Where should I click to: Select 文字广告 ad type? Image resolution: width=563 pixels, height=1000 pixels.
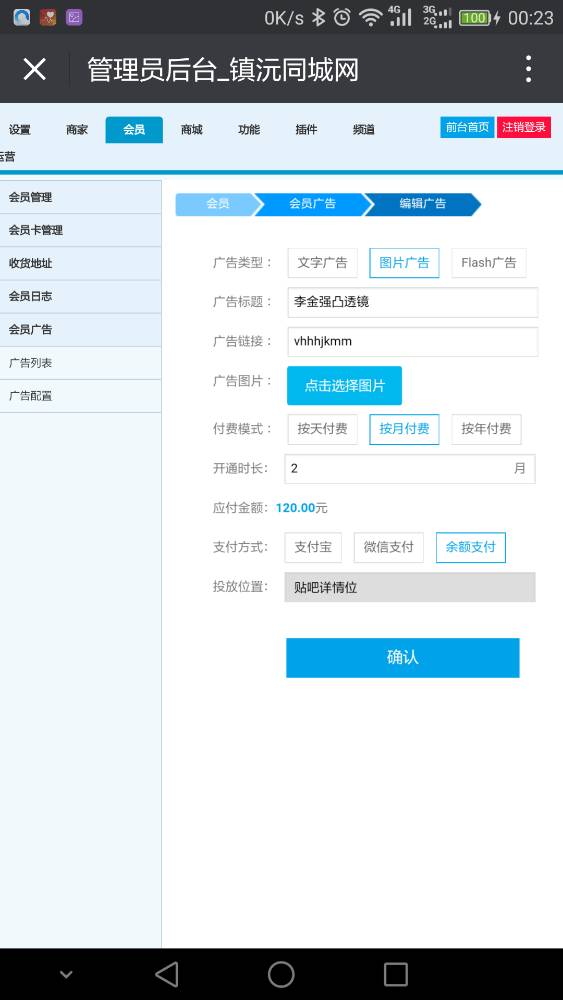323,263
